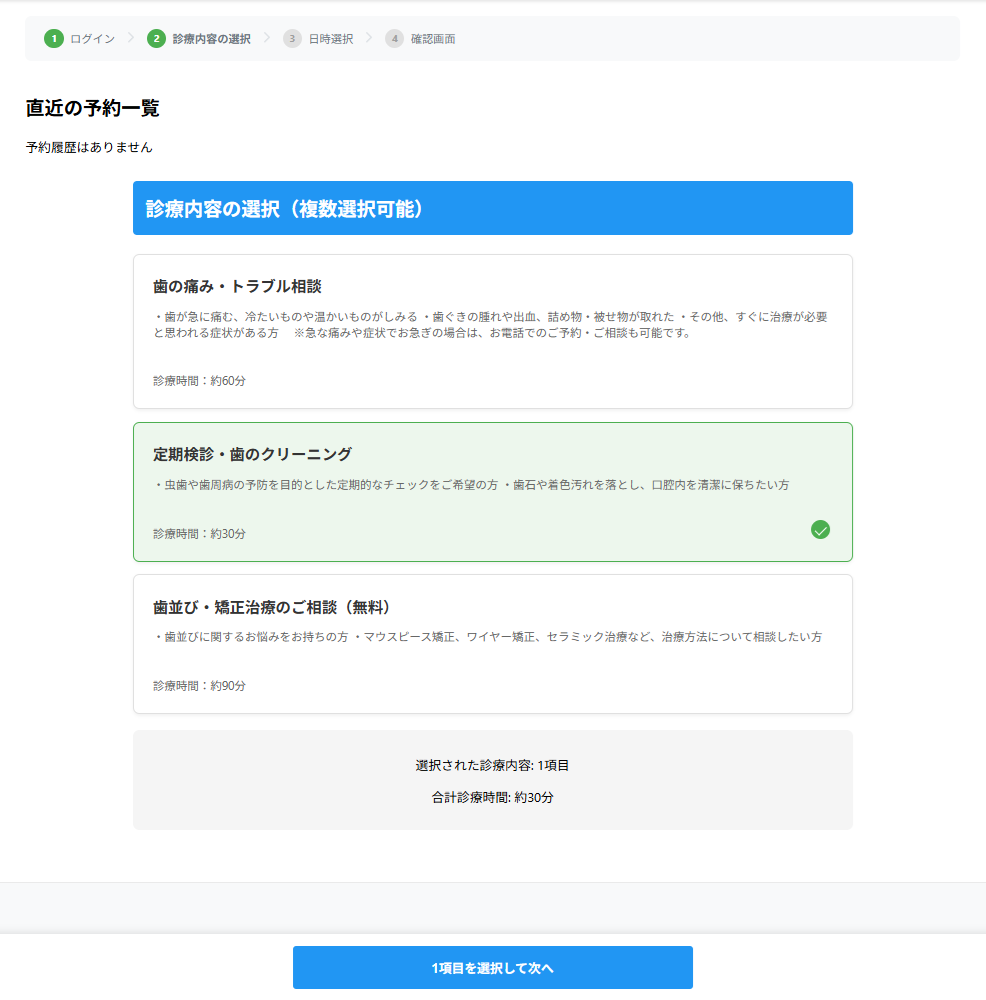Click the chevron arrow after 診療内容の選択 step
The width and height of the screenshot is (986, 1000).
pyautogui.click(x=267, y=38)
